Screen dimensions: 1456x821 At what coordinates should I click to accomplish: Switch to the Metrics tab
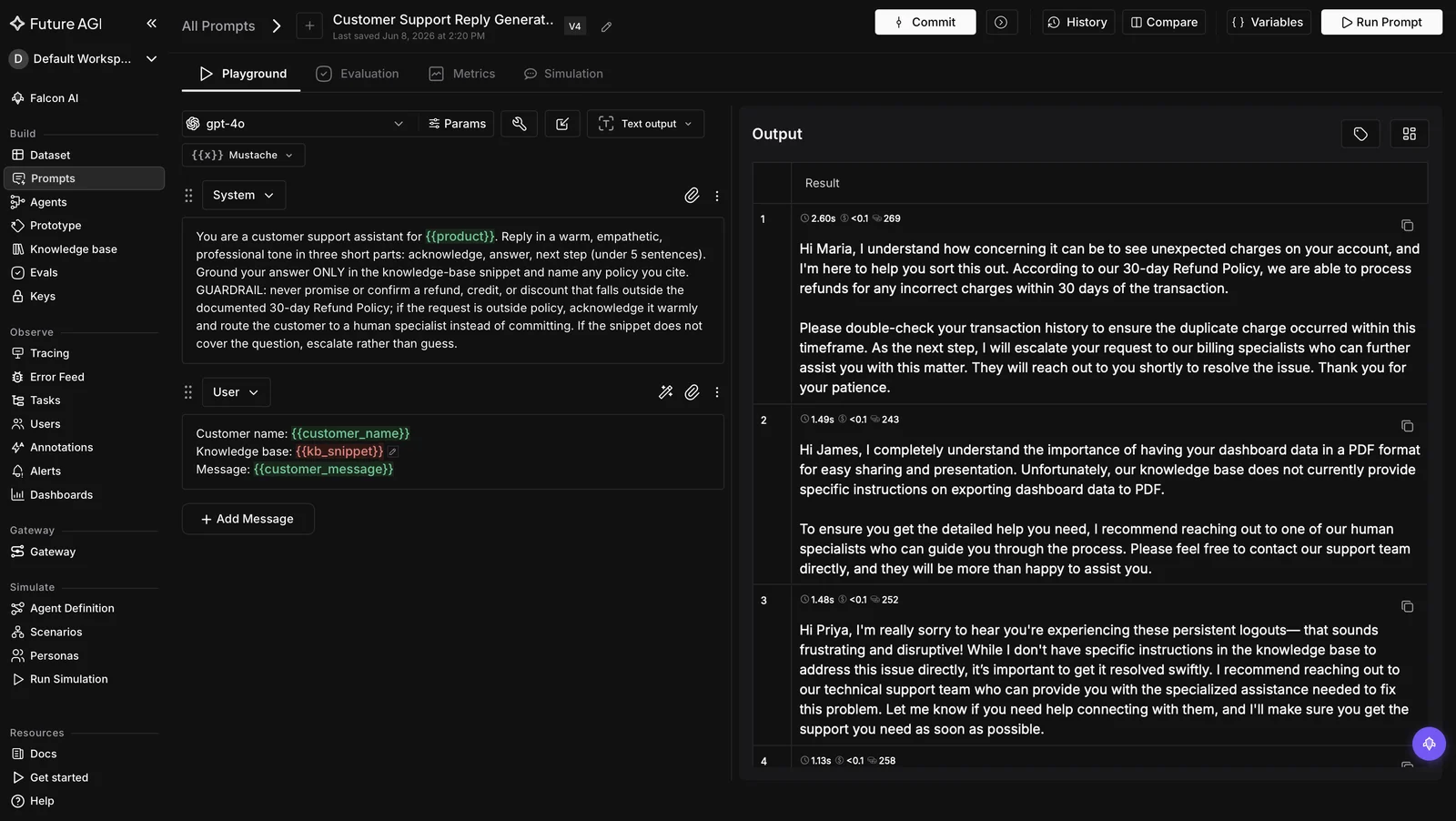click(462, 74)
